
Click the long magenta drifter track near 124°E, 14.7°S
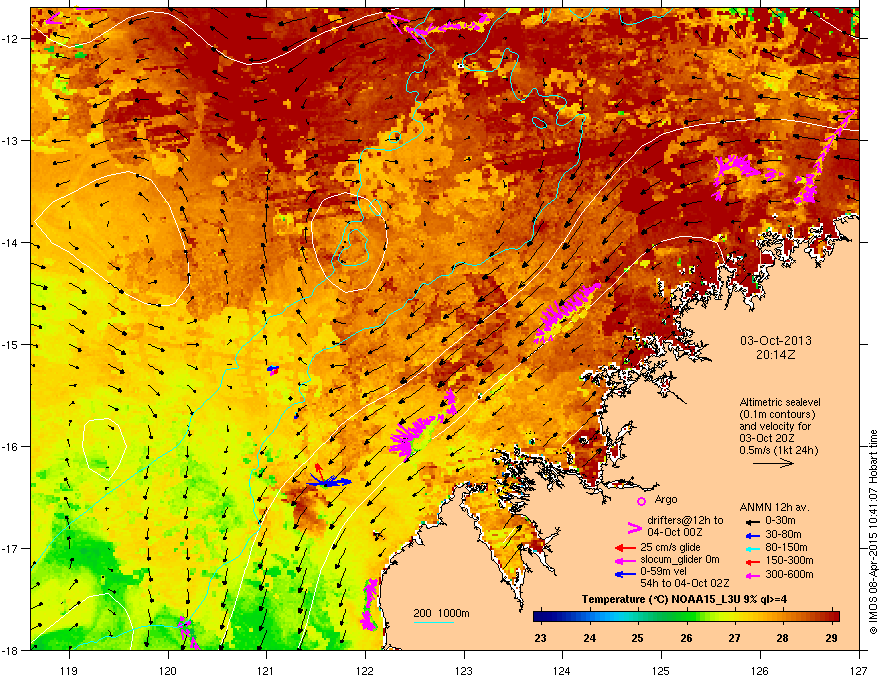click(x=566, y=312)
